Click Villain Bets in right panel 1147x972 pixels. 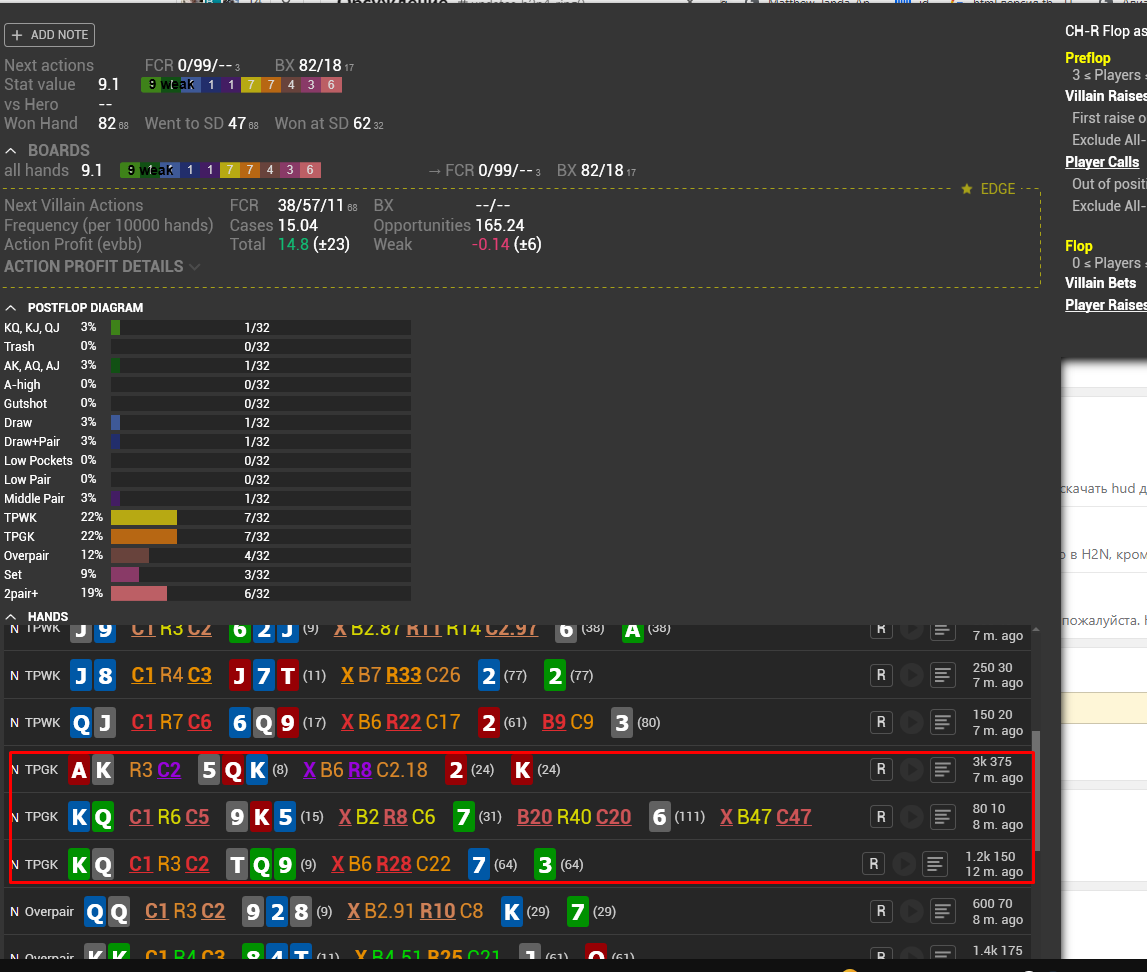coord(1101,283)
